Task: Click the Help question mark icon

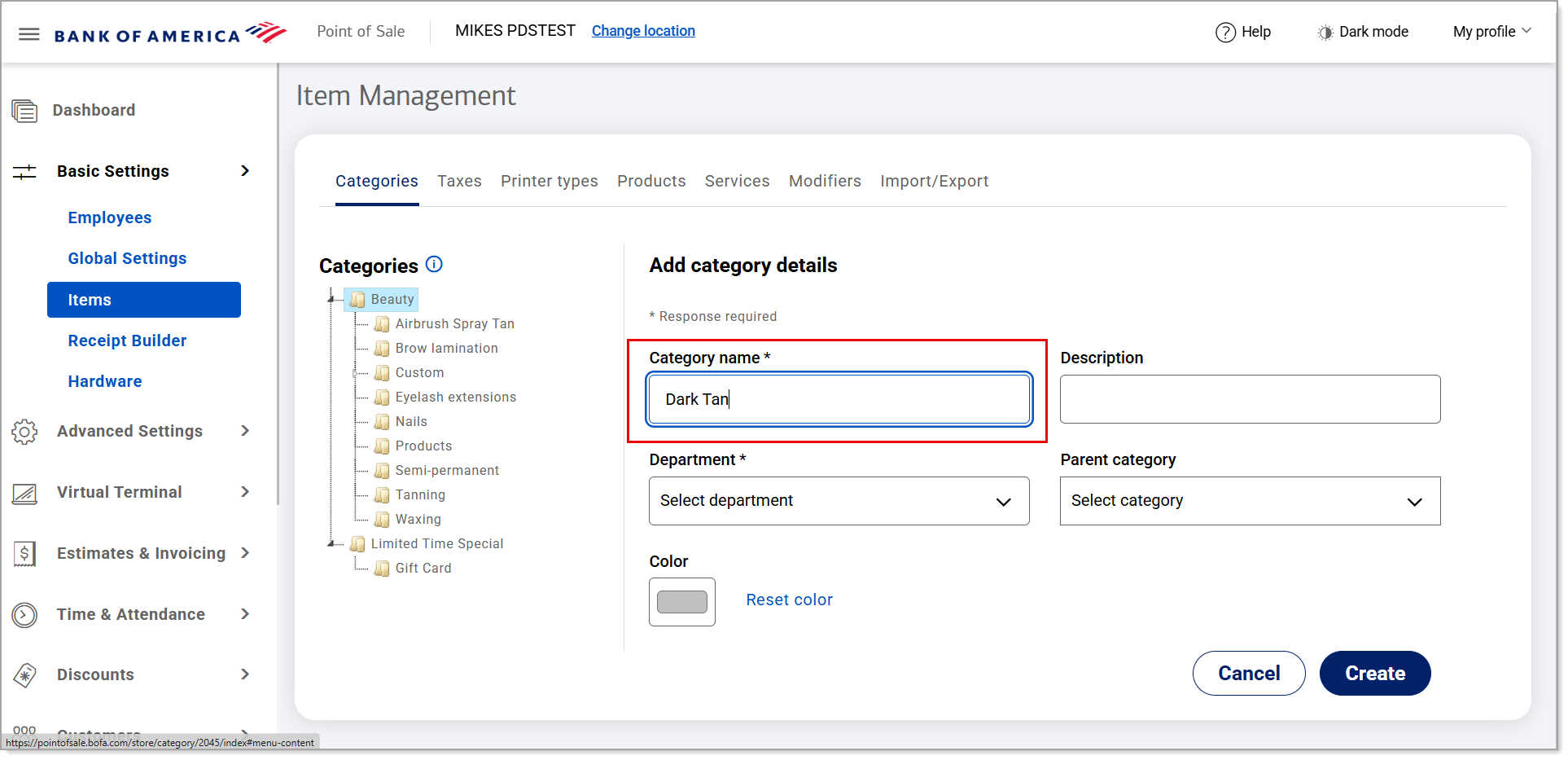Action: click(x=1225, y=32)
